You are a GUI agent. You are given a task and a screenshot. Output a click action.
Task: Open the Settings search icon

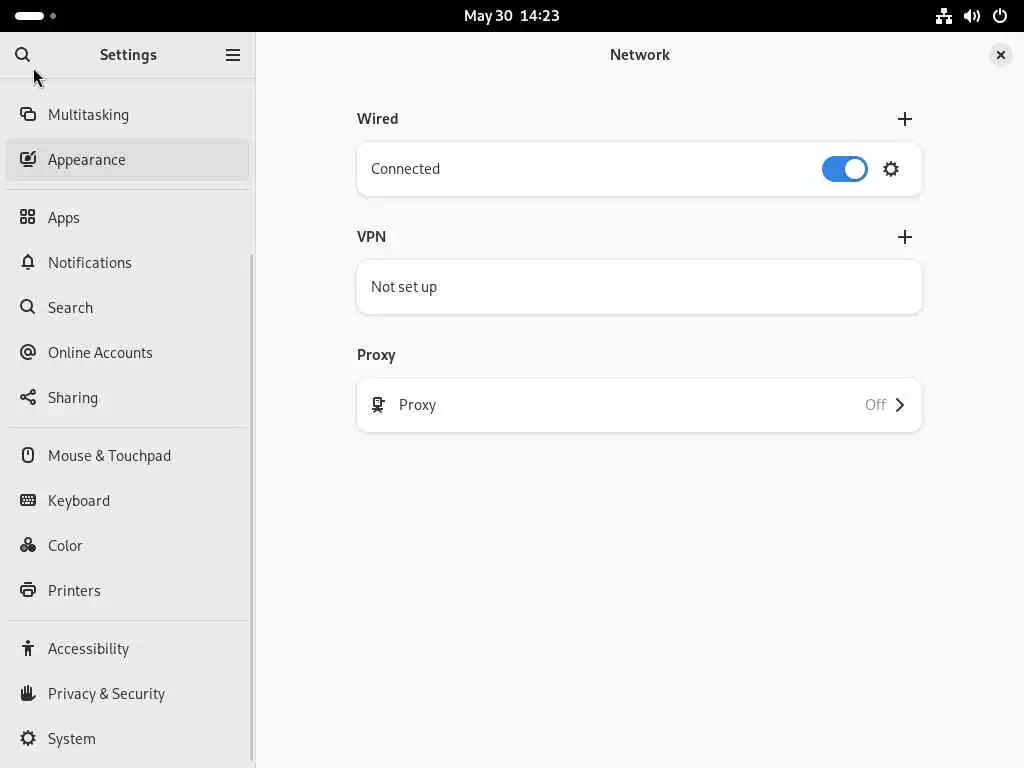22,55
